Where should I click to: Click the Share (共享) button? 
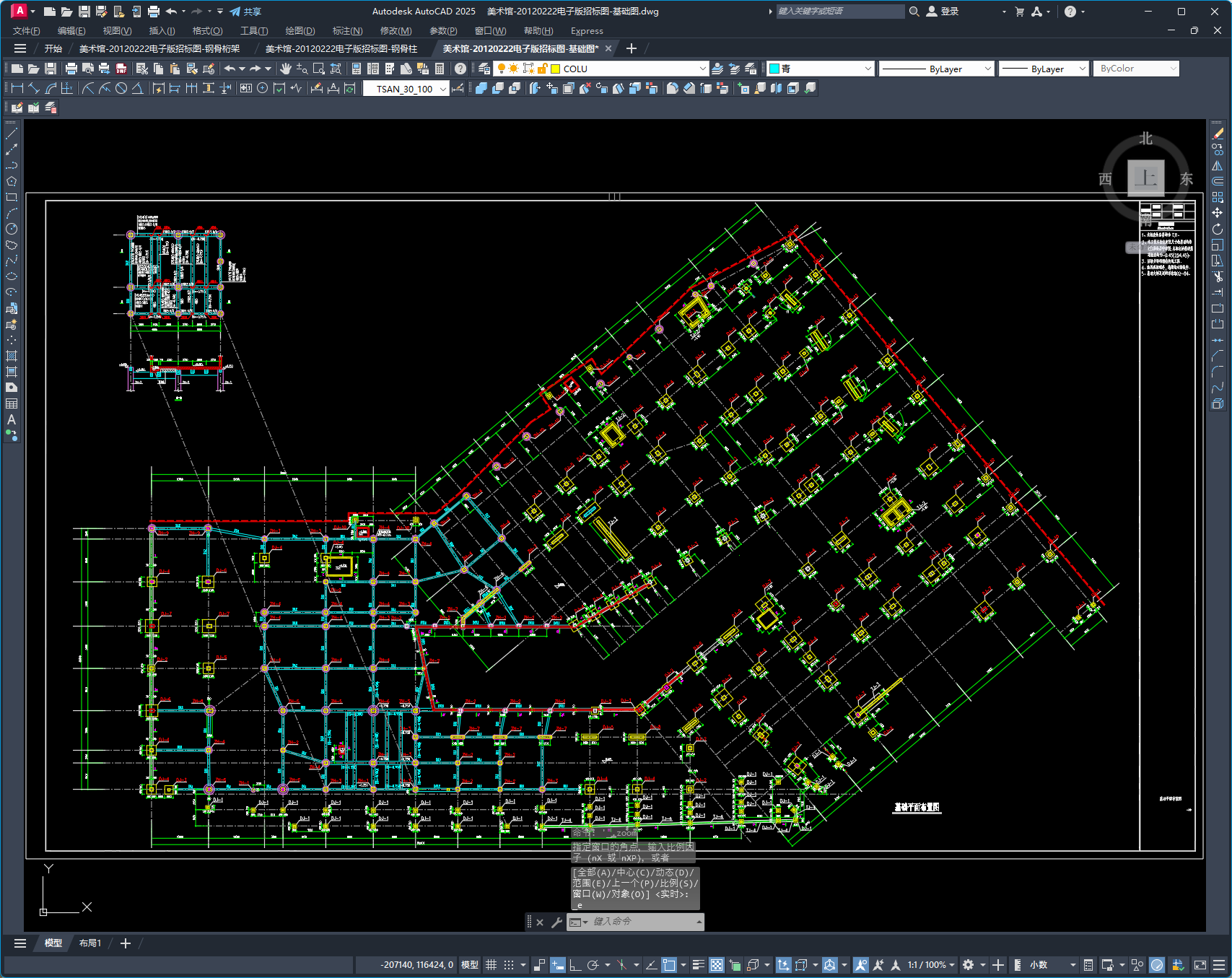click(x=245, y=12)
